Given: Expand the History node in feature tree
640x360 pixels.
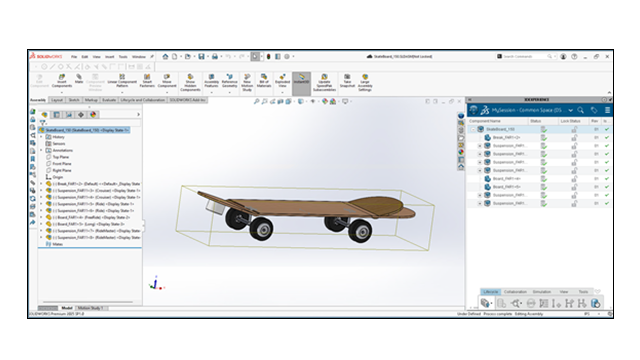Looking at the screenshot, I should coord(41,137).
